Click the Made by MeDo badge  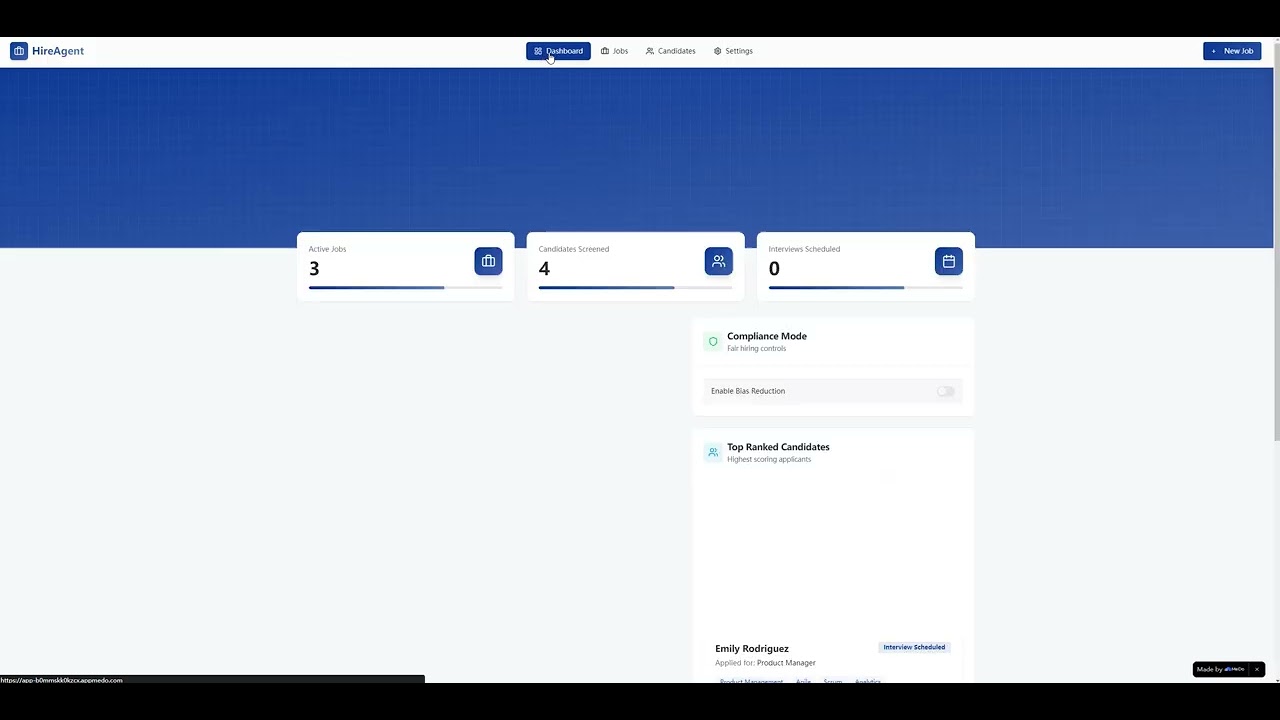click(x=1221, y=670)
